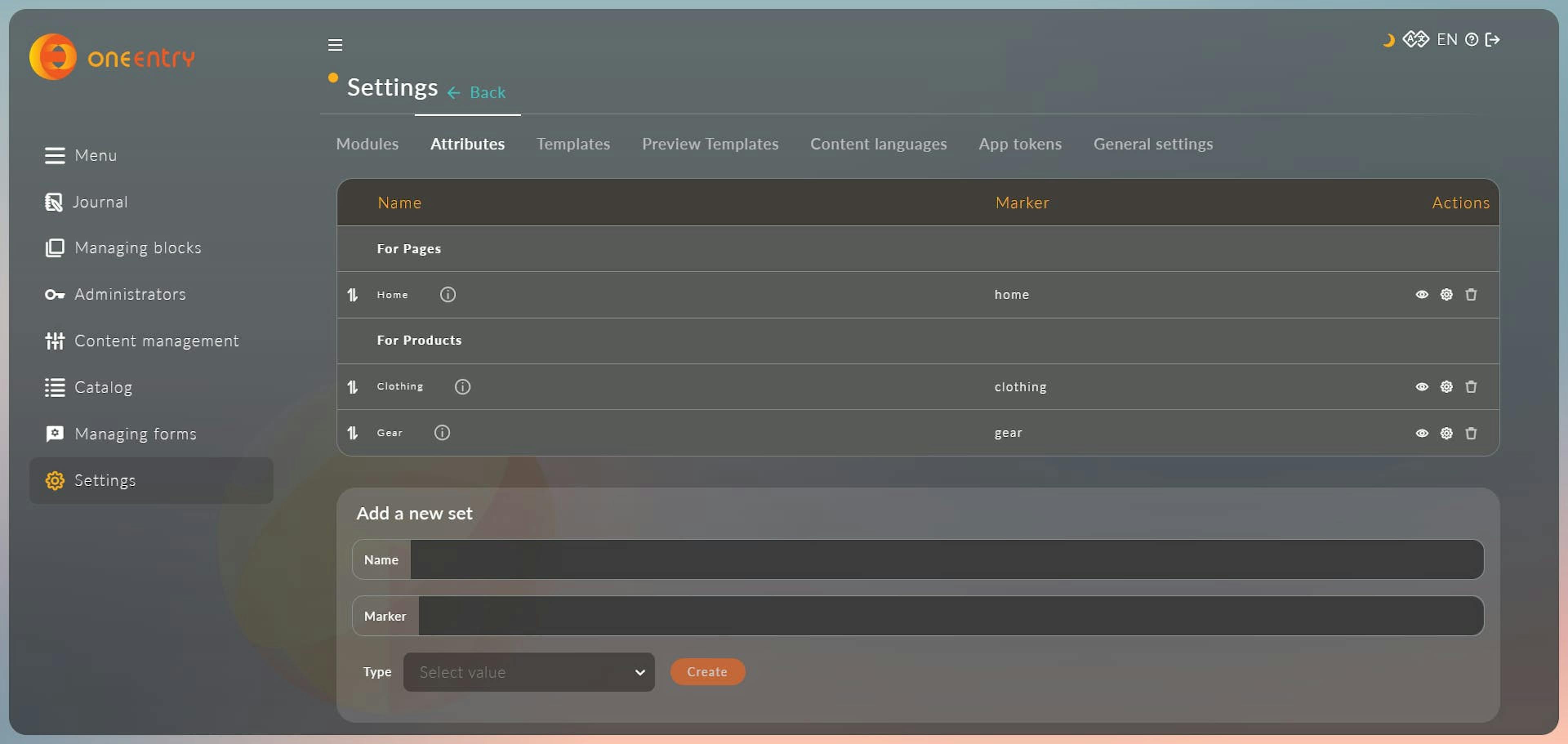Click the info icon next to Gear
The width and height of the screenshot is (1568, 744).
click(440, 432)
